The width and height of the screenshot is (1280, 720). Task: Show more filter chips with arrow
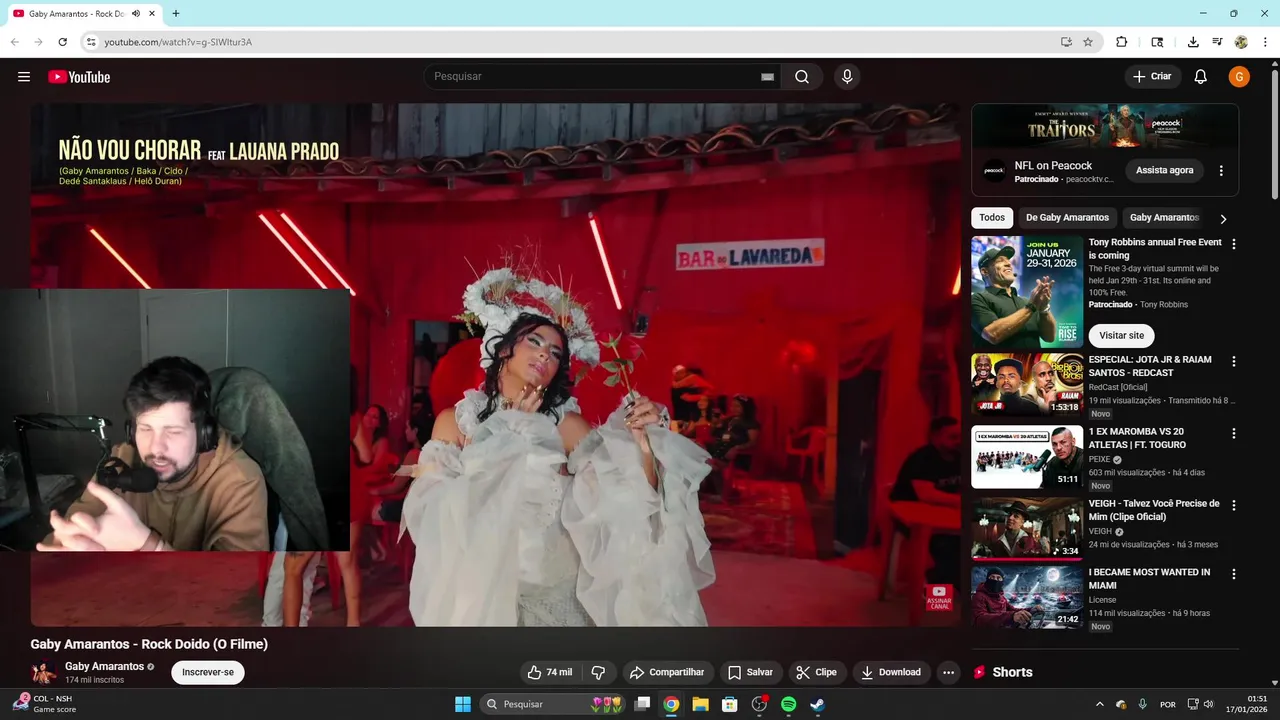[1222, 218]
